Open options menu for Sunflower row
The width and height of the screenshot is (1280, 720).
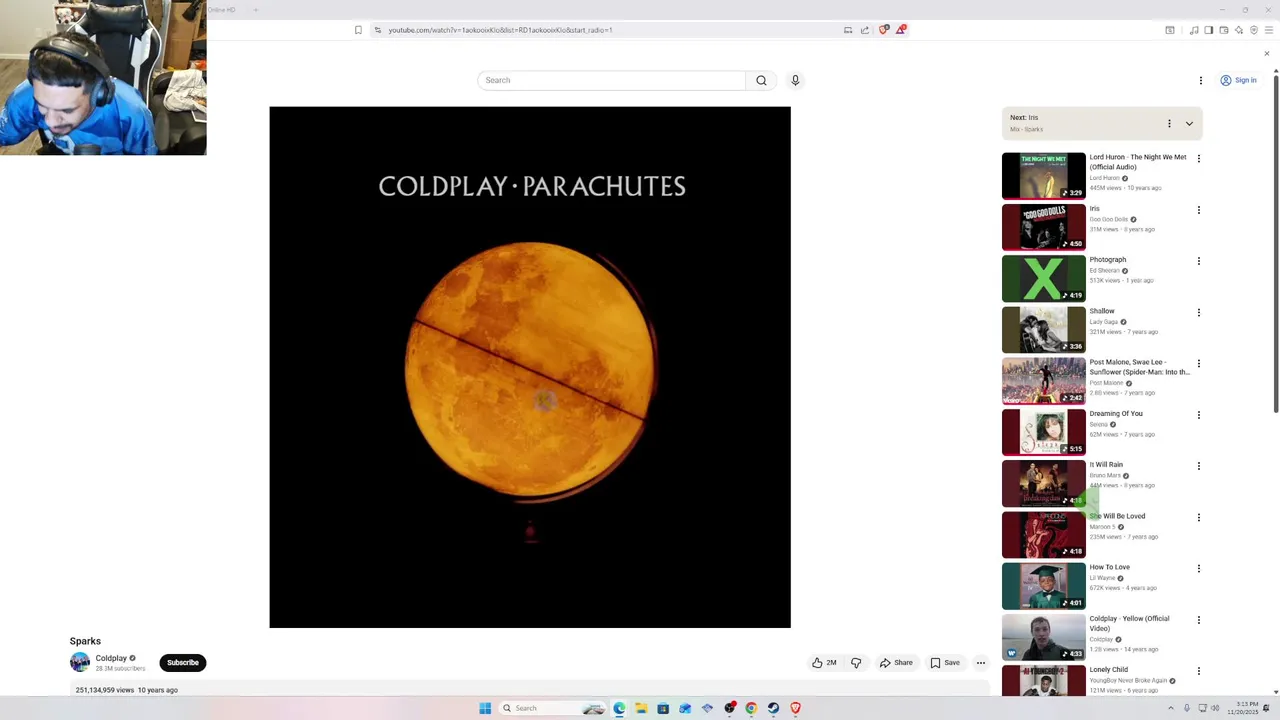click(x=1199, y=363)
